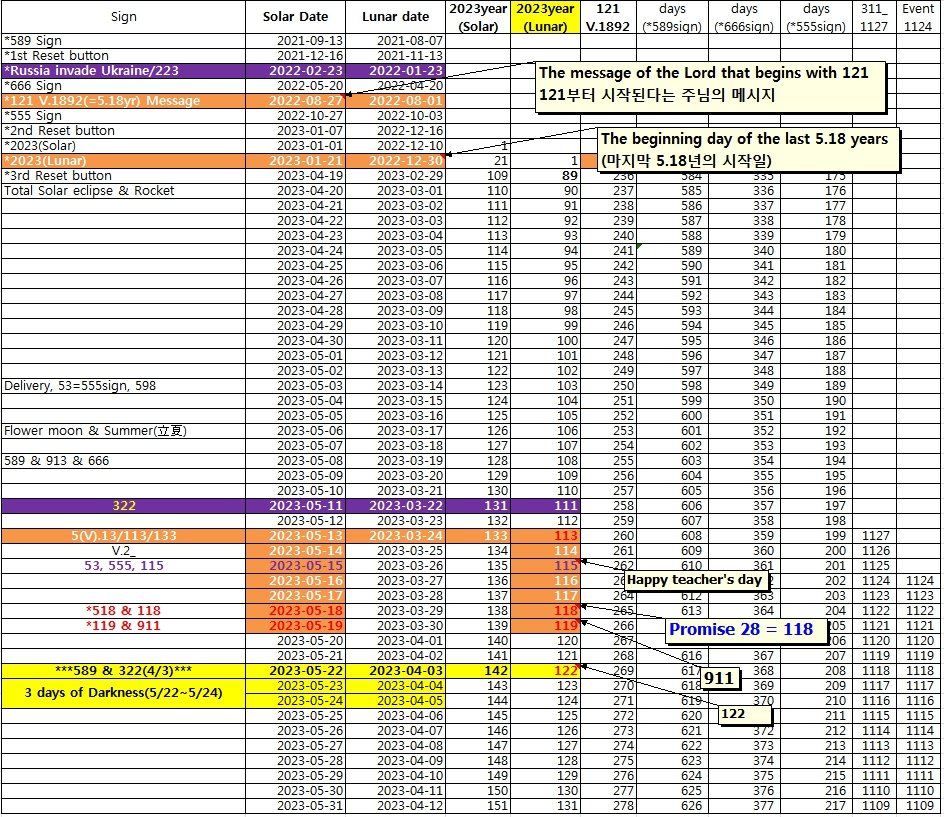Click the days (*555sign) header

tap(816, 17)
